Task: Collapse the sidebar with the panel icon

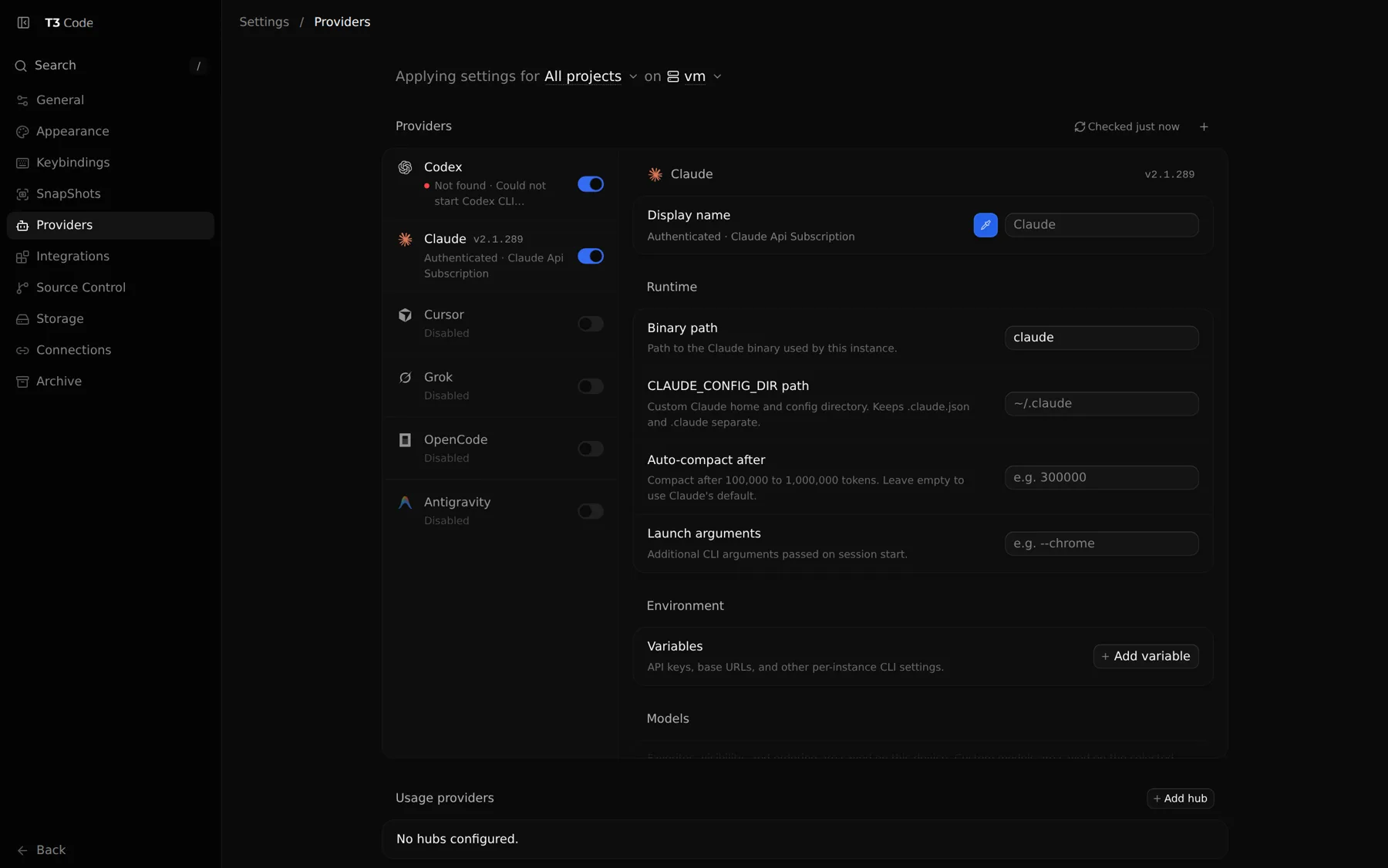Action: coord(23,22)
